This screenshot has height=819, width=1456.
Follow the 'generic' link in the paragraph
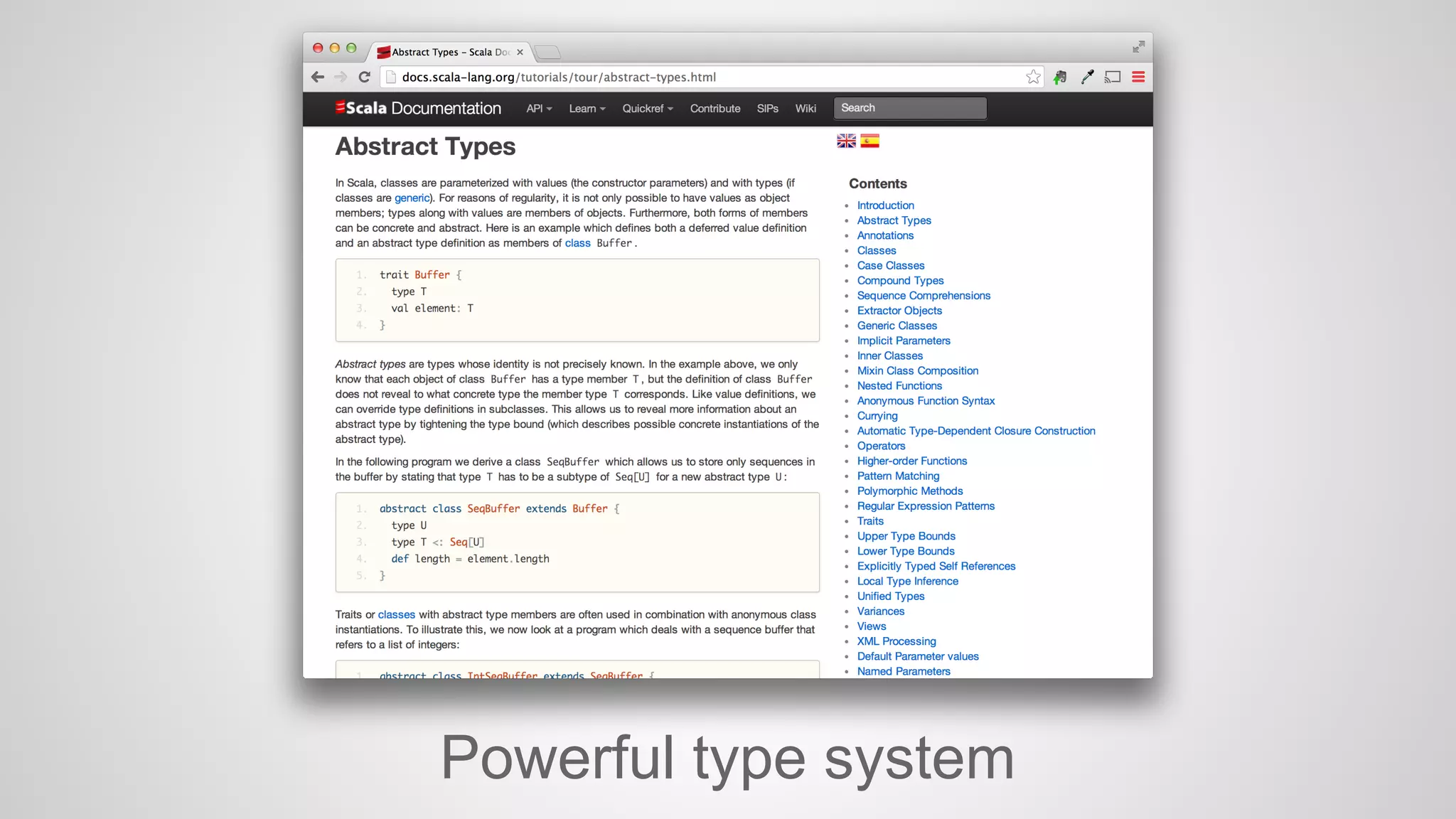coord(412,198)
